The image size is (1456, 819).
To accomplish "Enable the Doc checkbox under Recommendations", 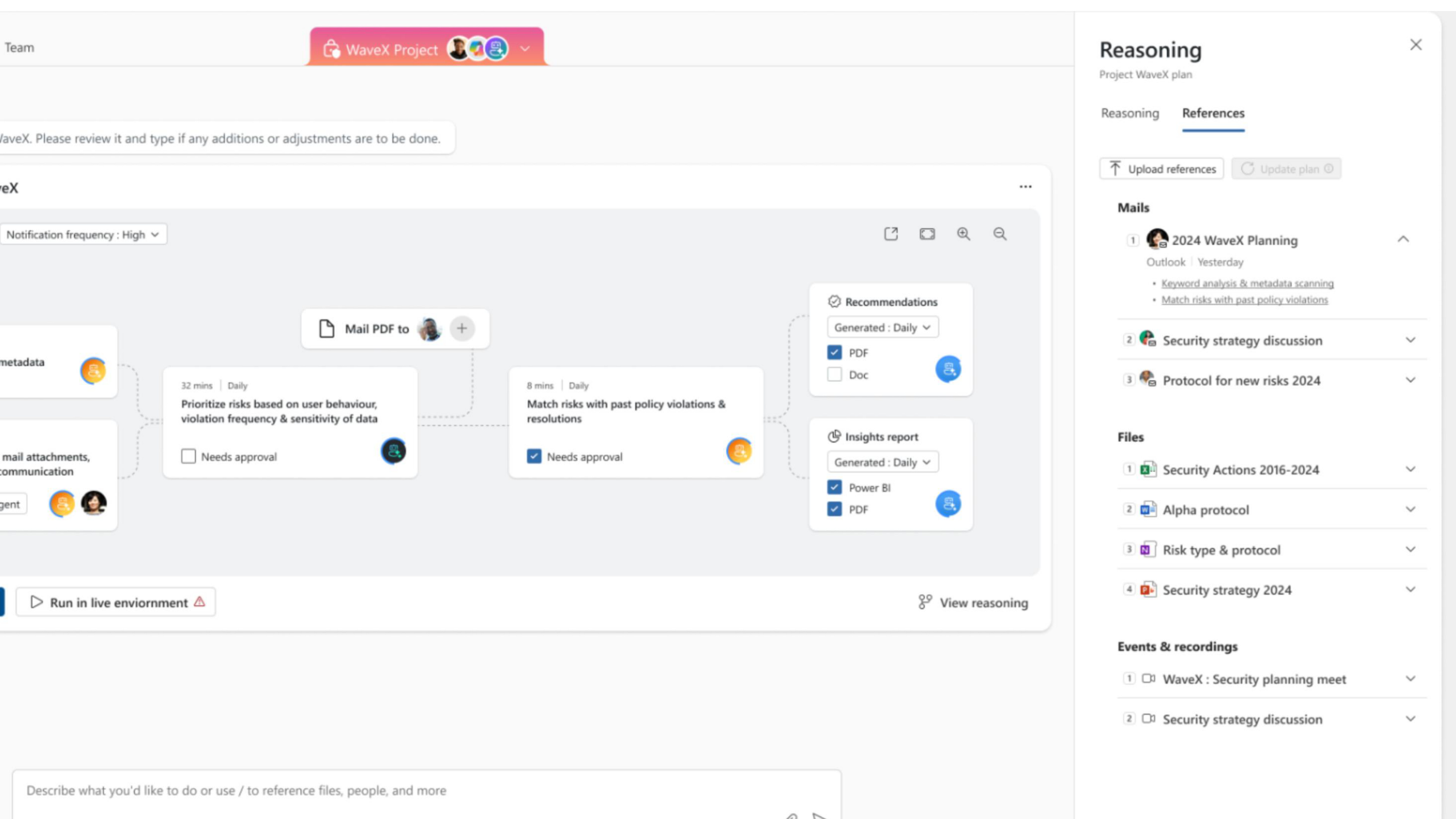I will click(x=834, y=374).
